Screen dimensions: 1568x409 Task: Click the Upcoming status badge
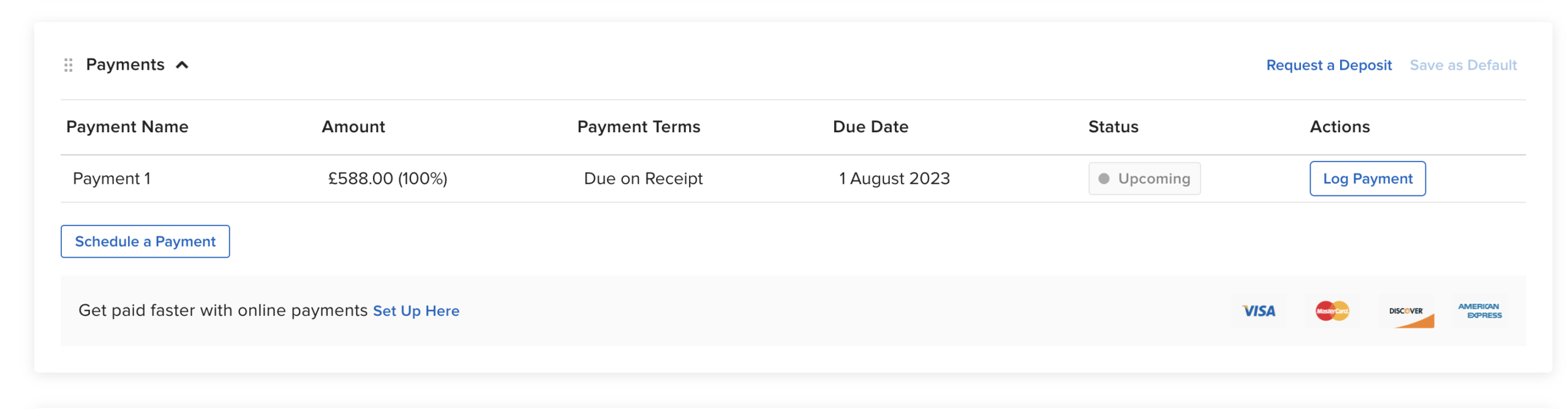(1144, 179)
